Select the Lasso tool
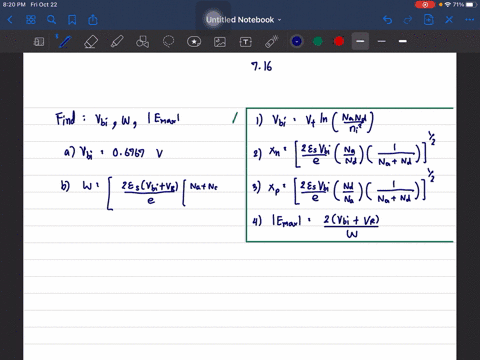 pos(168,41)
